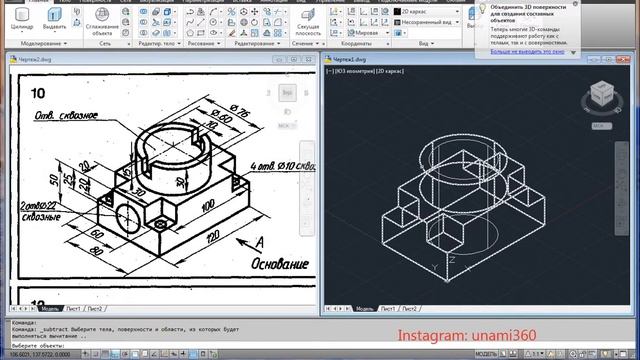Toggle Lineweight display in status bar
Viewport: 640px width, 360px height.
(x=183, y=354)
